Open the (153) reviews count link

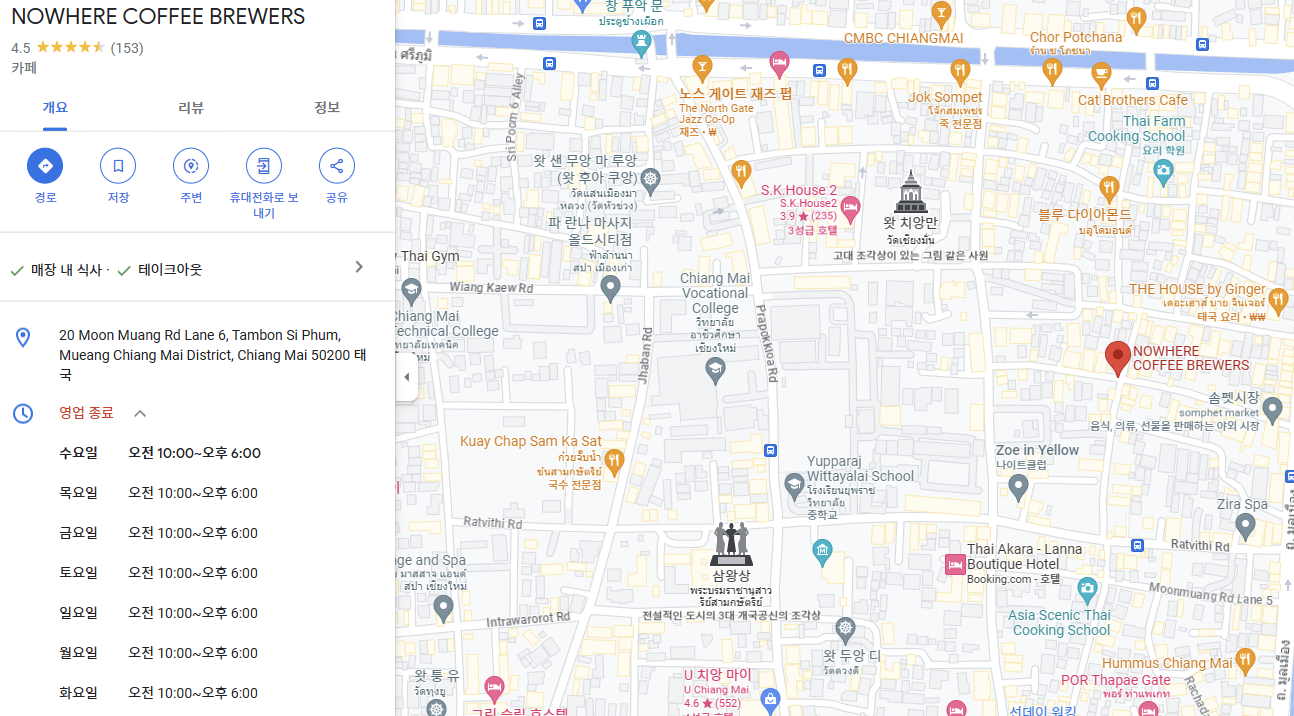[x=127, y=47]
